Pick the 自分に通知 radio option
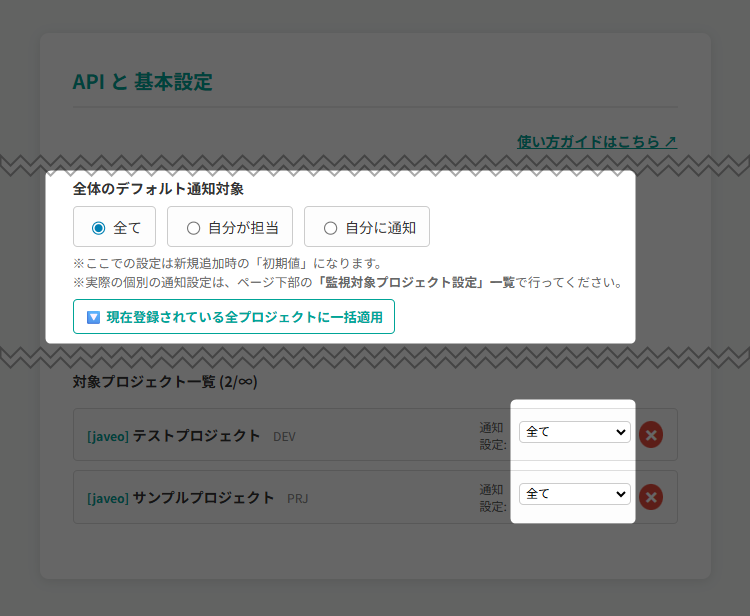Screen dimensions: 750x616 pyautogui.click(x=331, y=228)
